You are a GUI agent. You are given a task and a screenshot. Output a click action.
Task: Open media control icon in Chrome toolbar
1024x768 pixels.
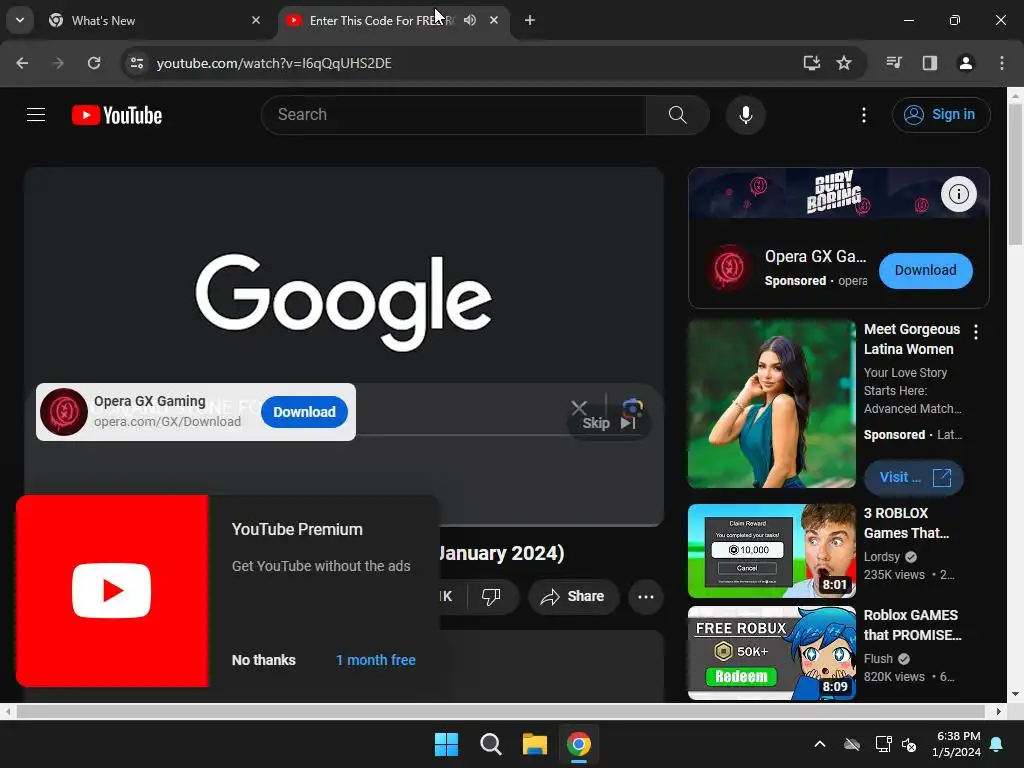coord(894,63)
